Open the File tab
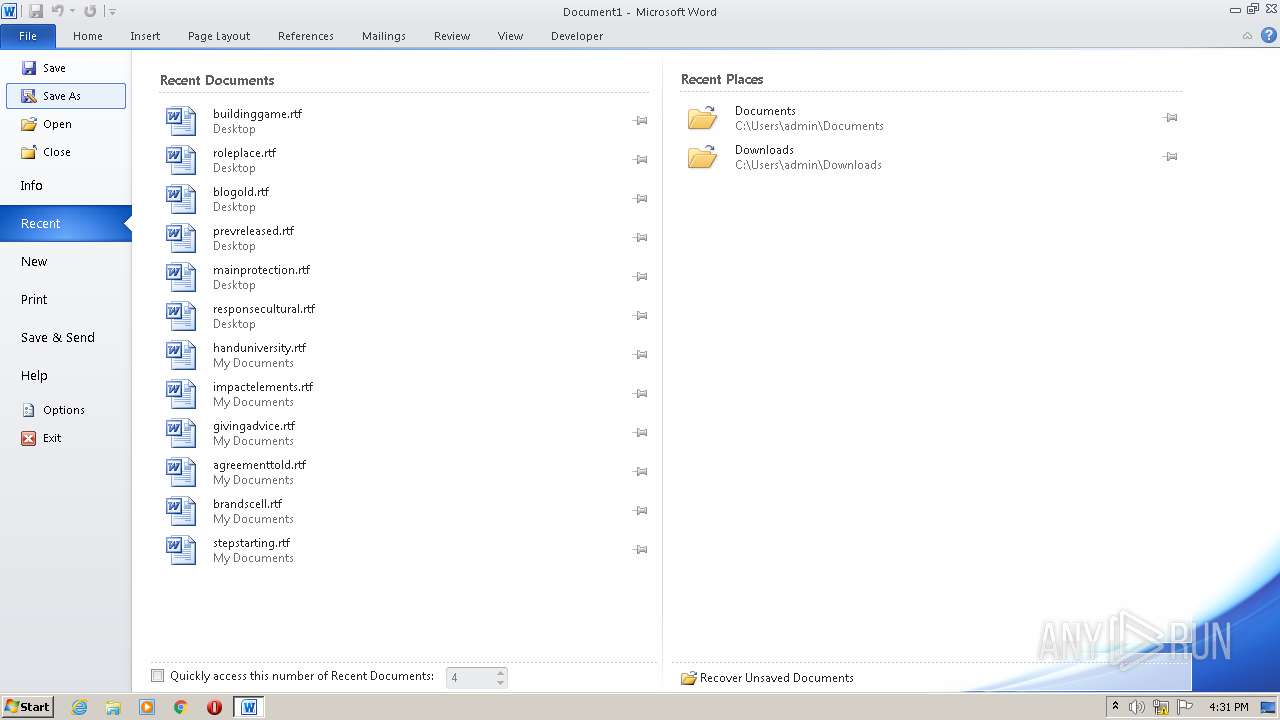 pyautogui.click(x=28, y=36)
